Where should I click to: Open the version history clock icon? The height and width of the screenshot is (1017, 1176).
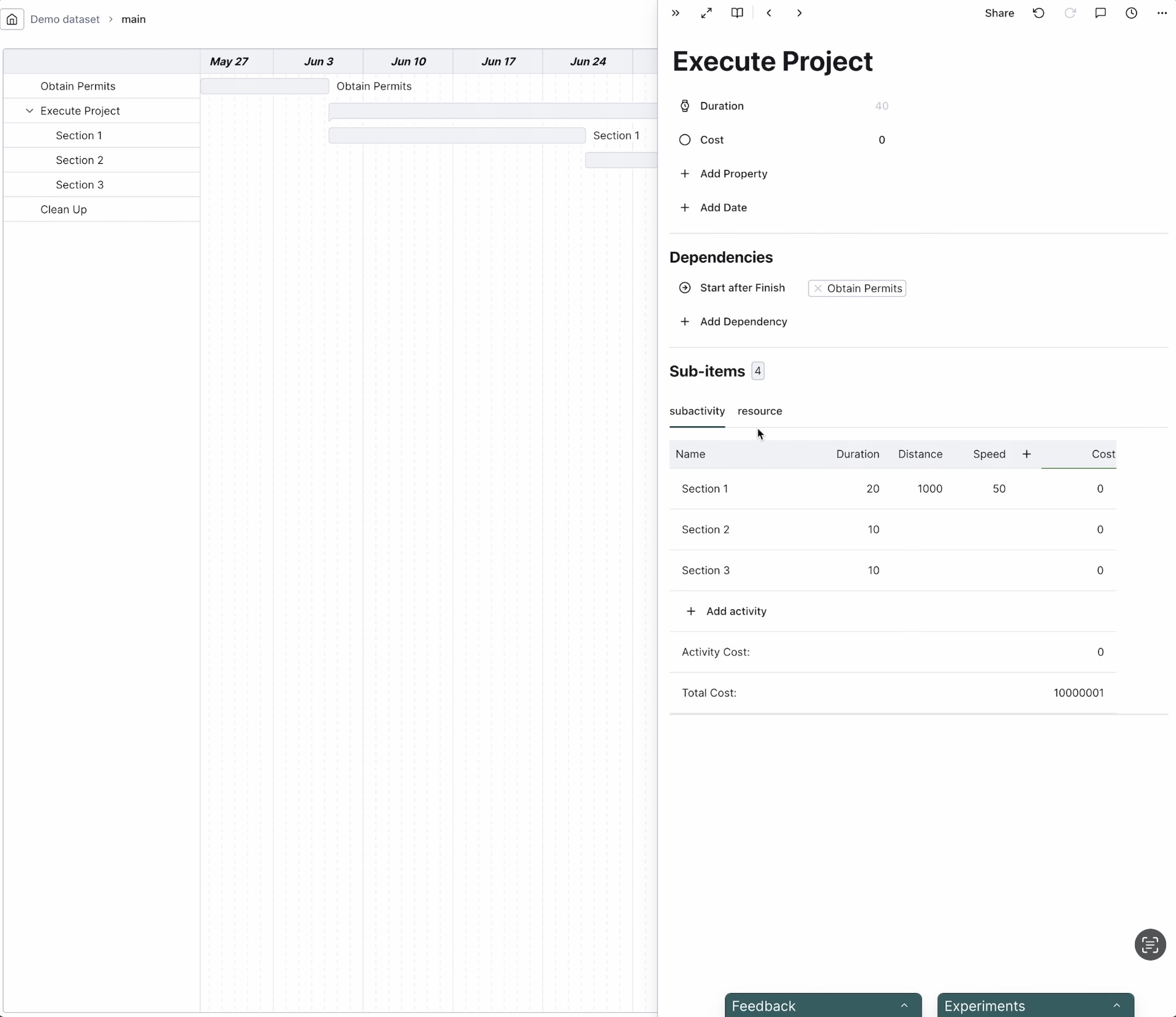click(1131, 13)
